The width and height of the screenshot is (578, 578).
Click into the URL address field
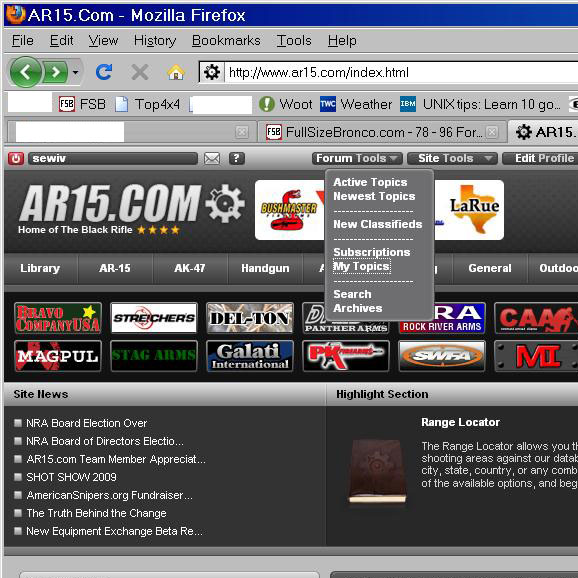402,72
